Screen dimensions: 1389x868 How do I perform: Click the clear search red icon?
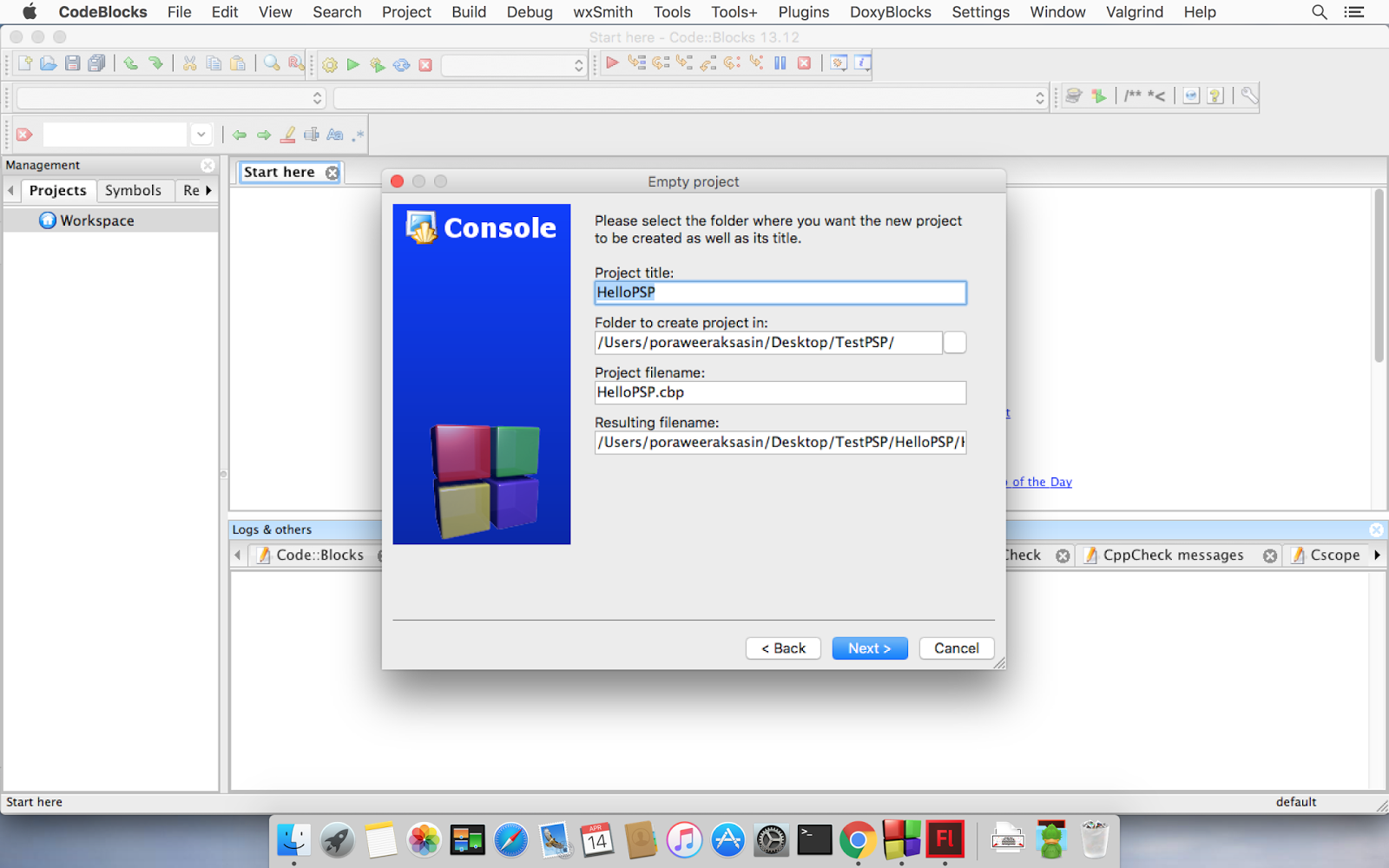click(x=24, y=135)
